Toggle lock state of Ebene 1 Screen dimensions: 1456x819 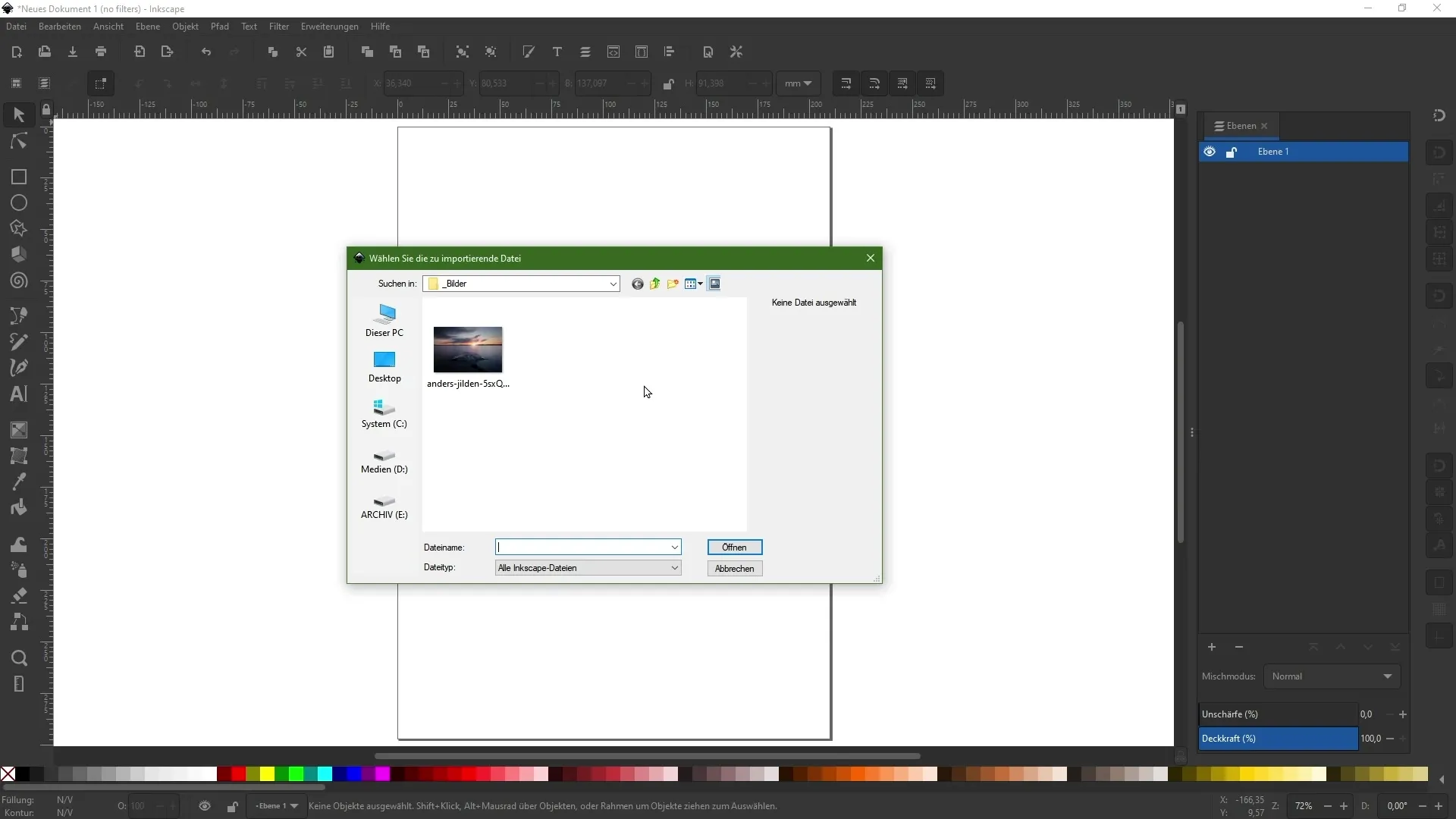(1232, 151)
